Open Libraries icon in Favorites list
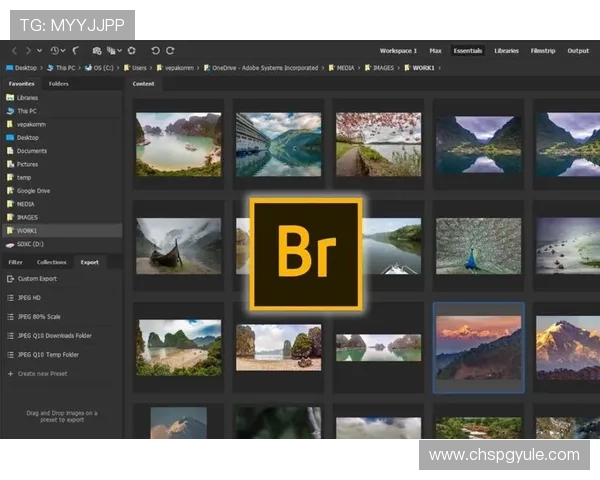600x480 pixels. (x=10, y=98)
